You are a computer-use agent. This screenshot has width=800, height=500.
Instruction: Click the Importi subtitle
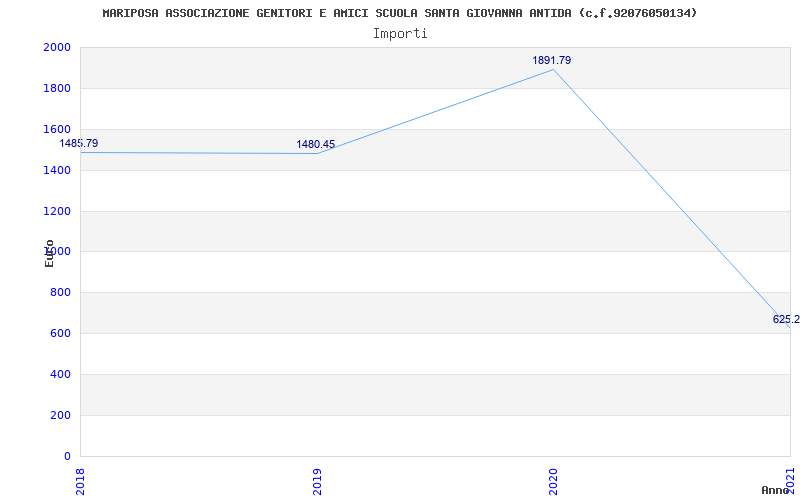click(x=400, y=34)
